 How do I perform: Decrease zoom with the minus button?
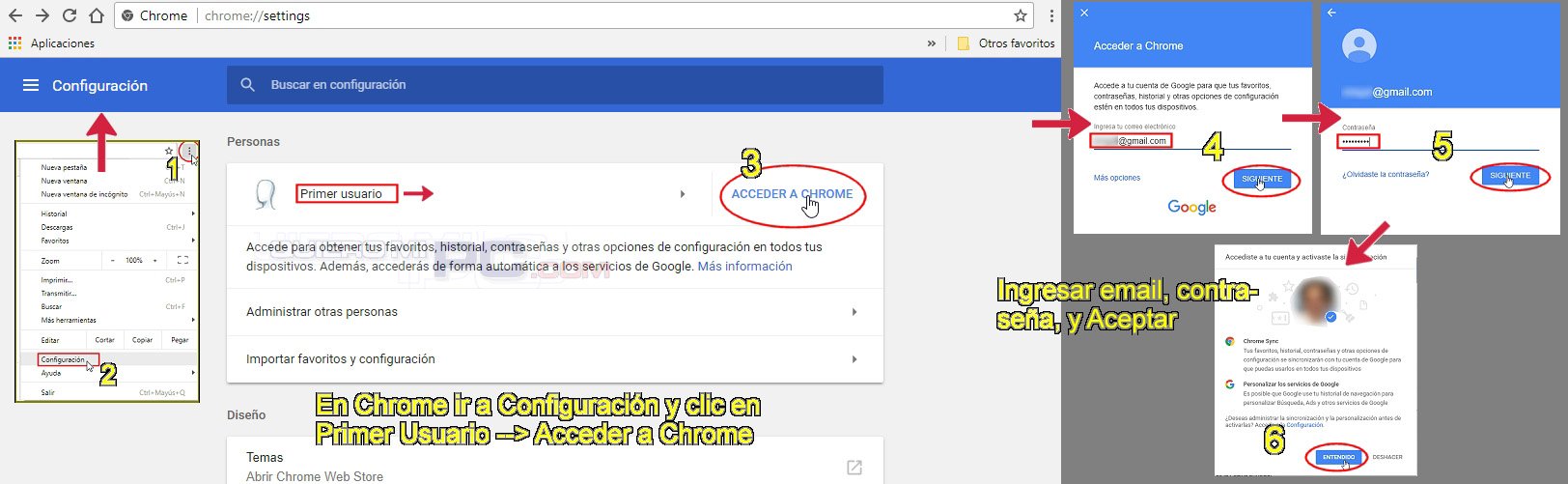coord(113,261)
